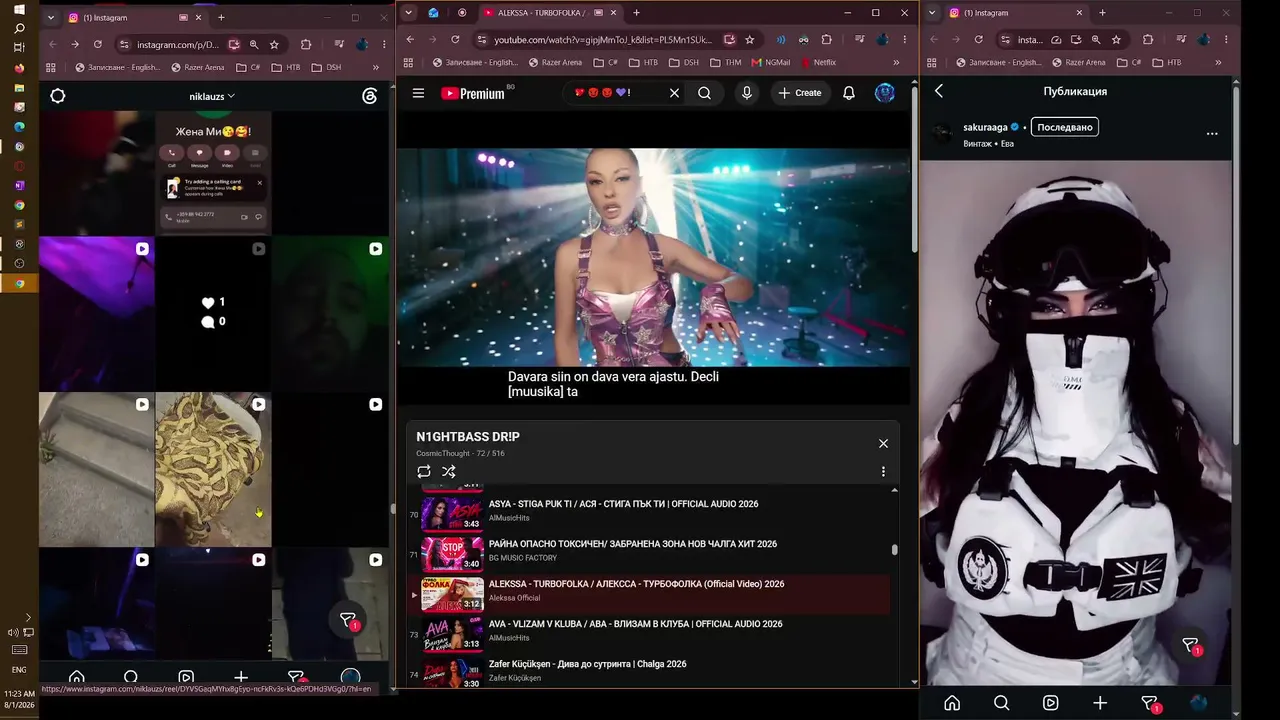Click the install-app icon in YouTube address bar

tap(730, 40)
